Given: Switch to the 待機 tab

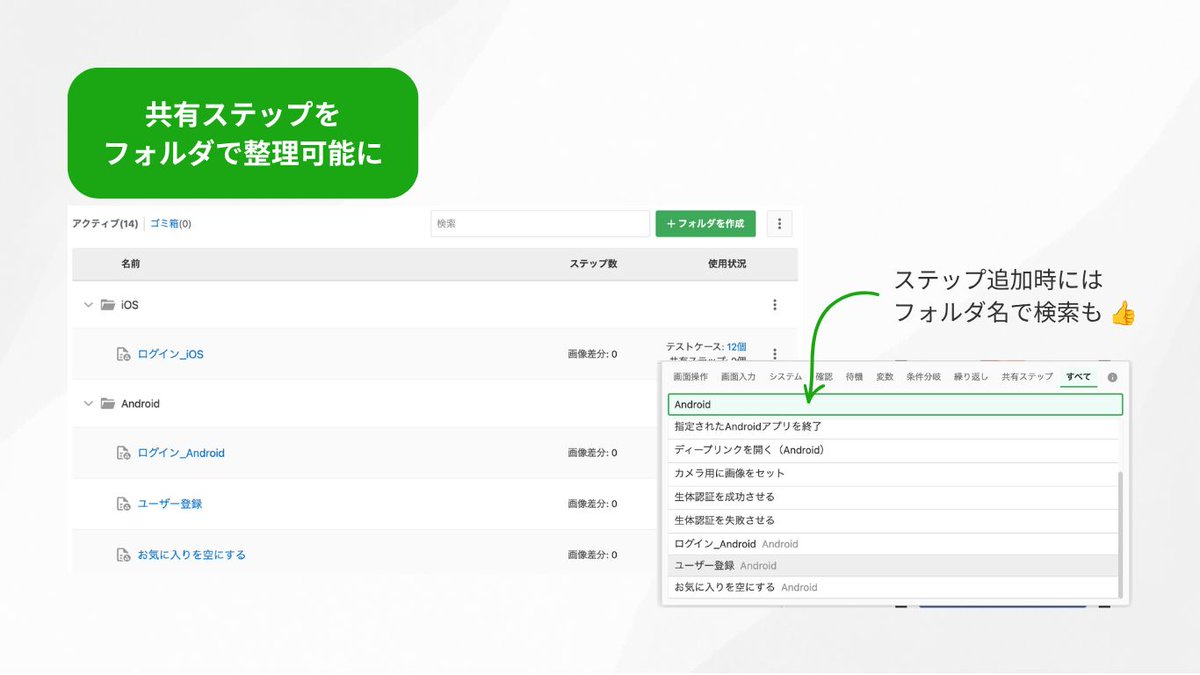Looking at the screenshot, I should click(854, 377).
